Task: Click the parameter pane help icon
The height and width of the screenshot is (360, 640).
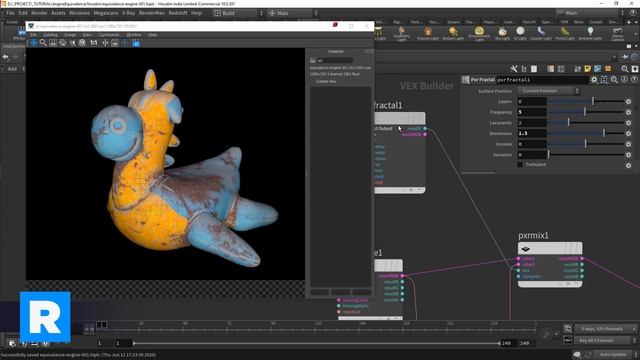Action: (x=634, y=80)
